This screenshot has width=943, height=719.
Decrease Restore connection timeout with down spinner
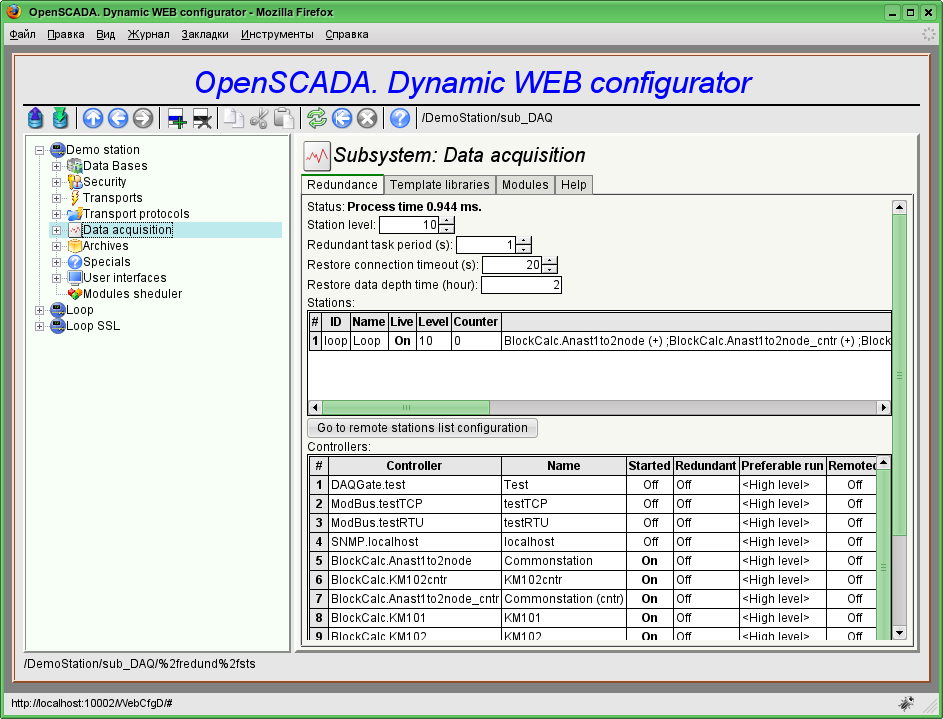click(x=550, y=269)
